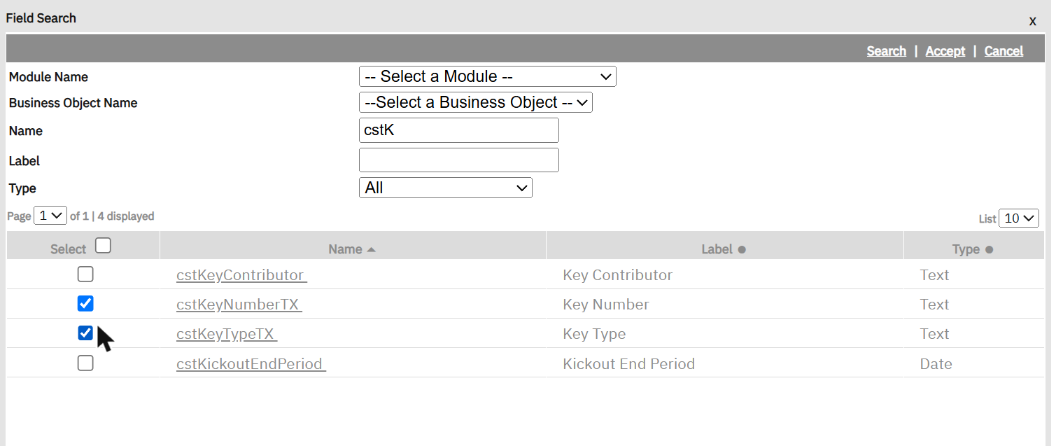Screen dimensions: 1063x446
Task: Click the empty Label input field
Action: [x=459, y=160]
